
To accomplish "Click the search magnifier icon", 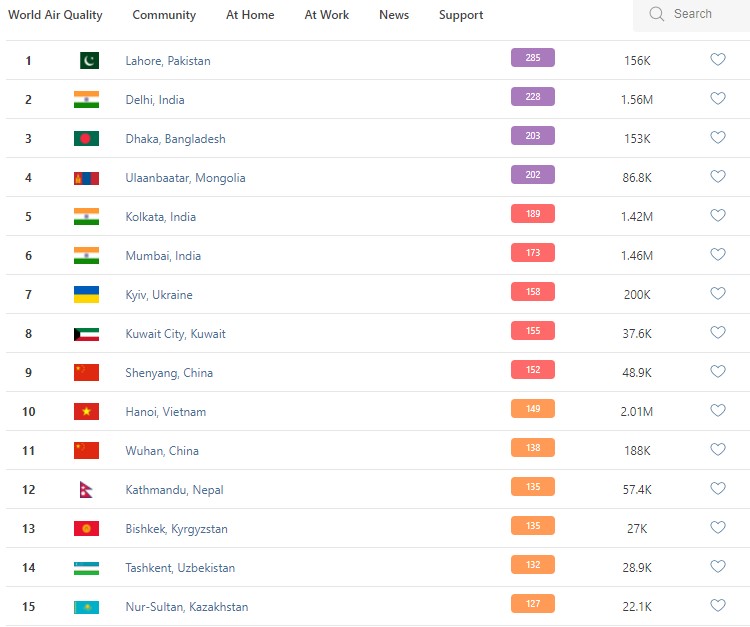I will coord(657,14).
